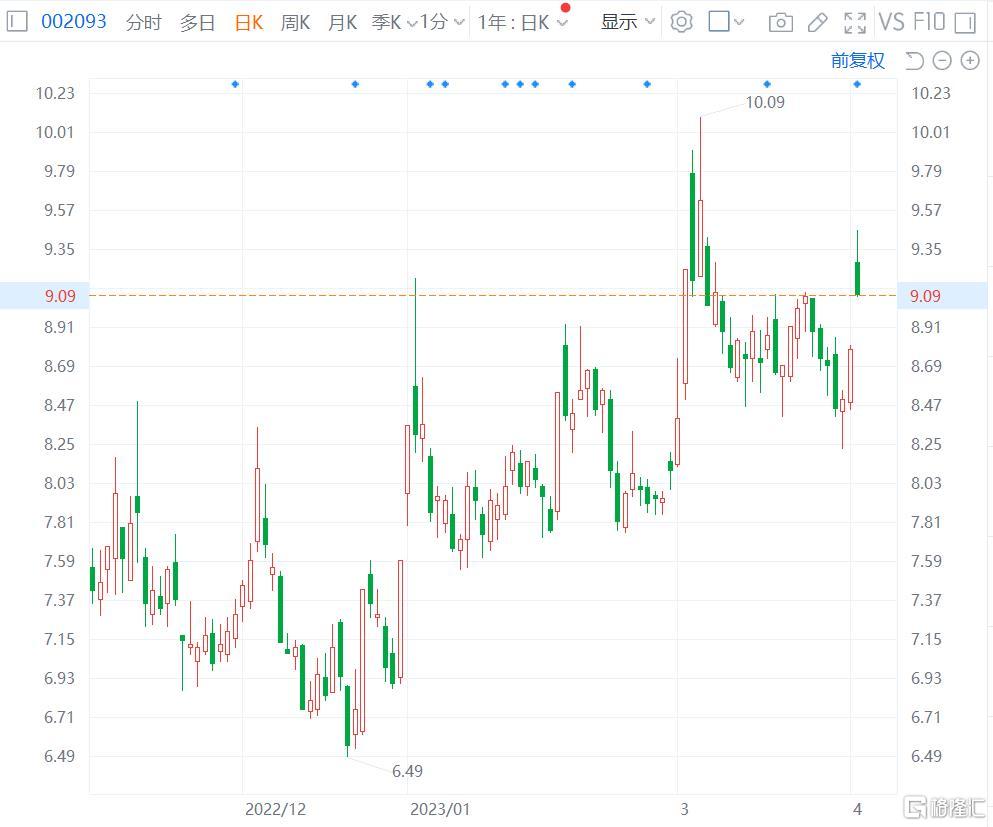Expand the arrow beside the square layout icon
Screen dimensions: 993x827
click(x=738, y=23)
